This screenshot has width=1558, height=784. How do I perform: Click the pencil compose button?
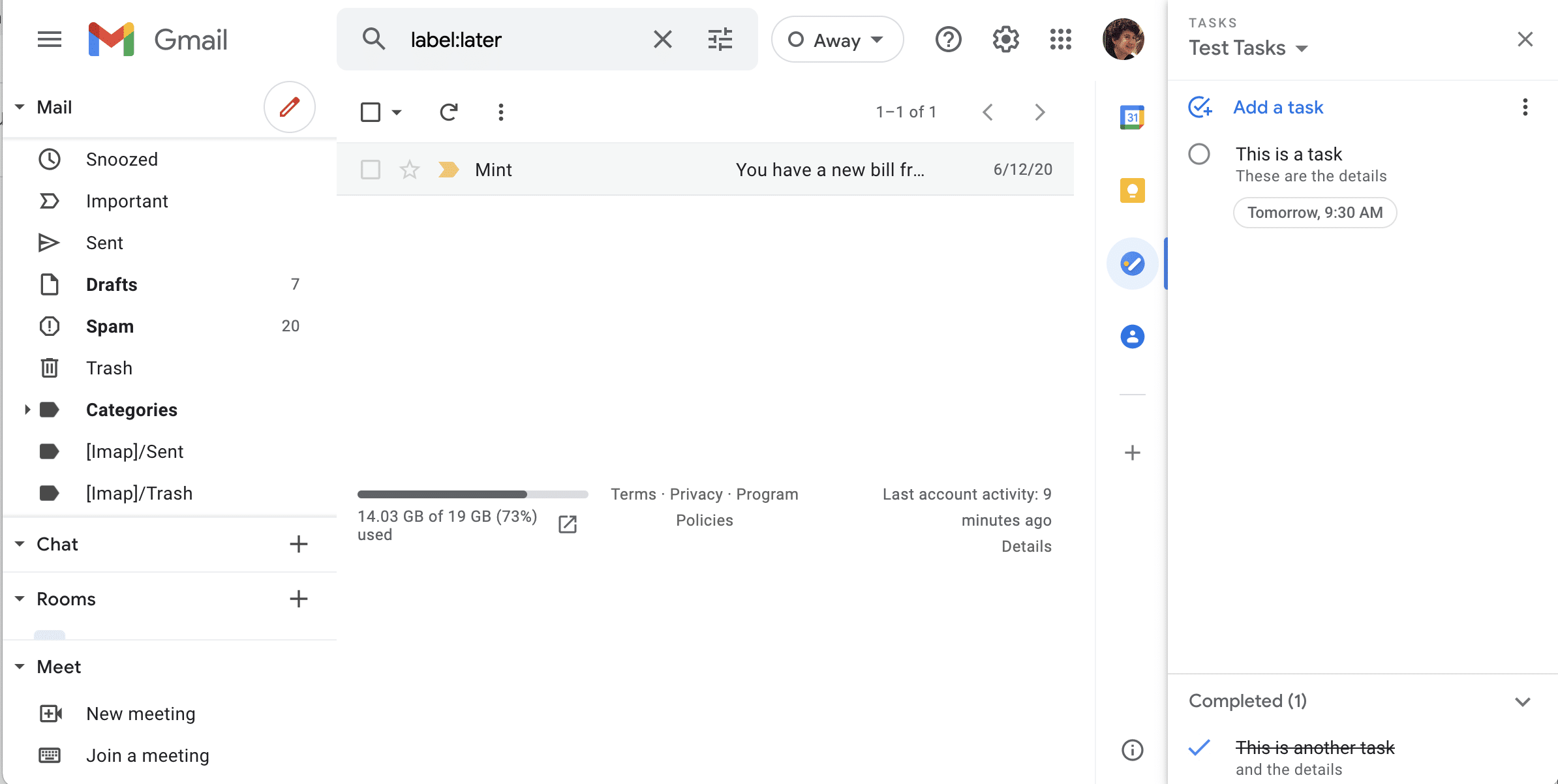[x=290, y=107]
